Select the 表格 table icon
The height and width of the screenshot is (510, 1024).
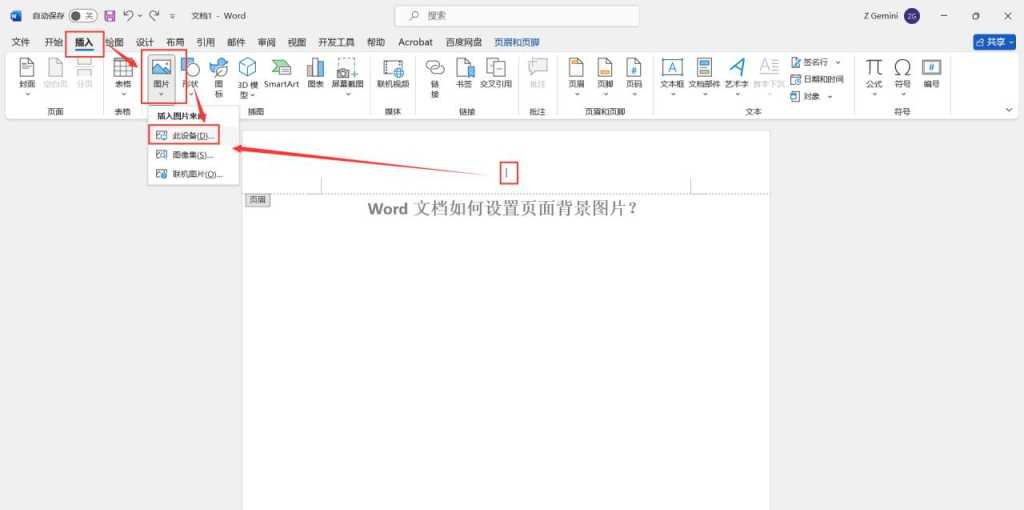pos(123,76)
